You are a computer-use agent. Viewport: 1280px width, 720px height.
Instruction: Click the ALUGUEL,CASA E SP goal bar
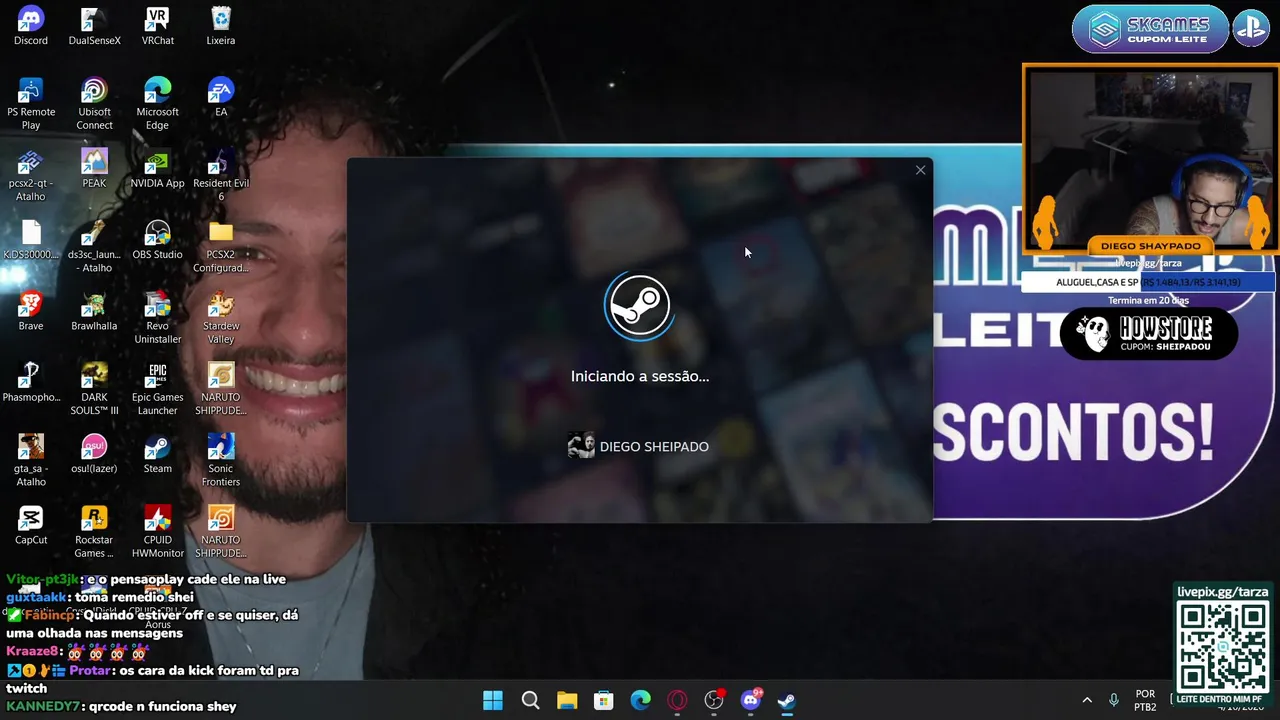[1148, 282]
